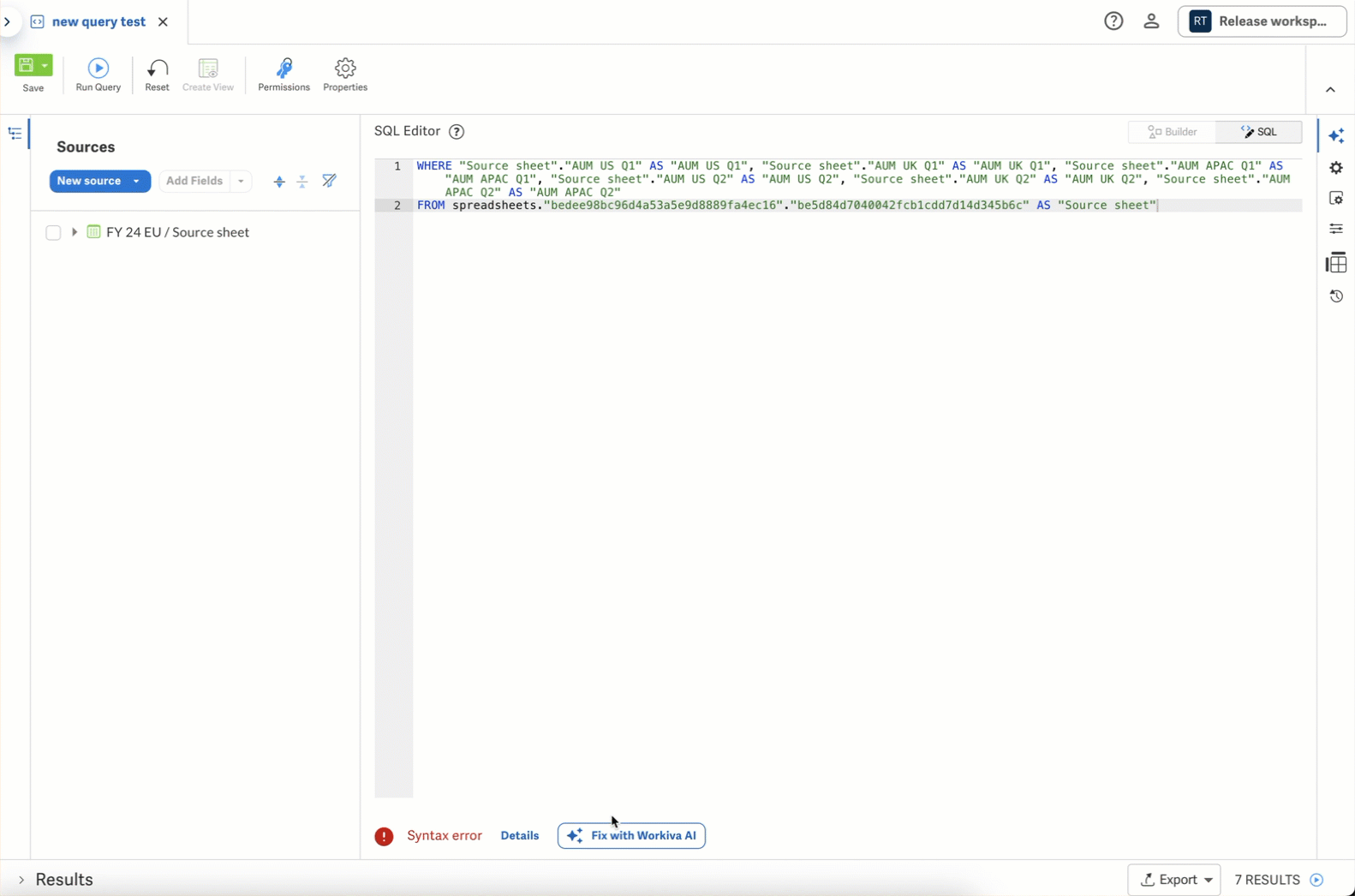Click the play icon next to 7 RESULTS
Viewport: 1355px width, 896px height.
click(x=1317, y=880)
